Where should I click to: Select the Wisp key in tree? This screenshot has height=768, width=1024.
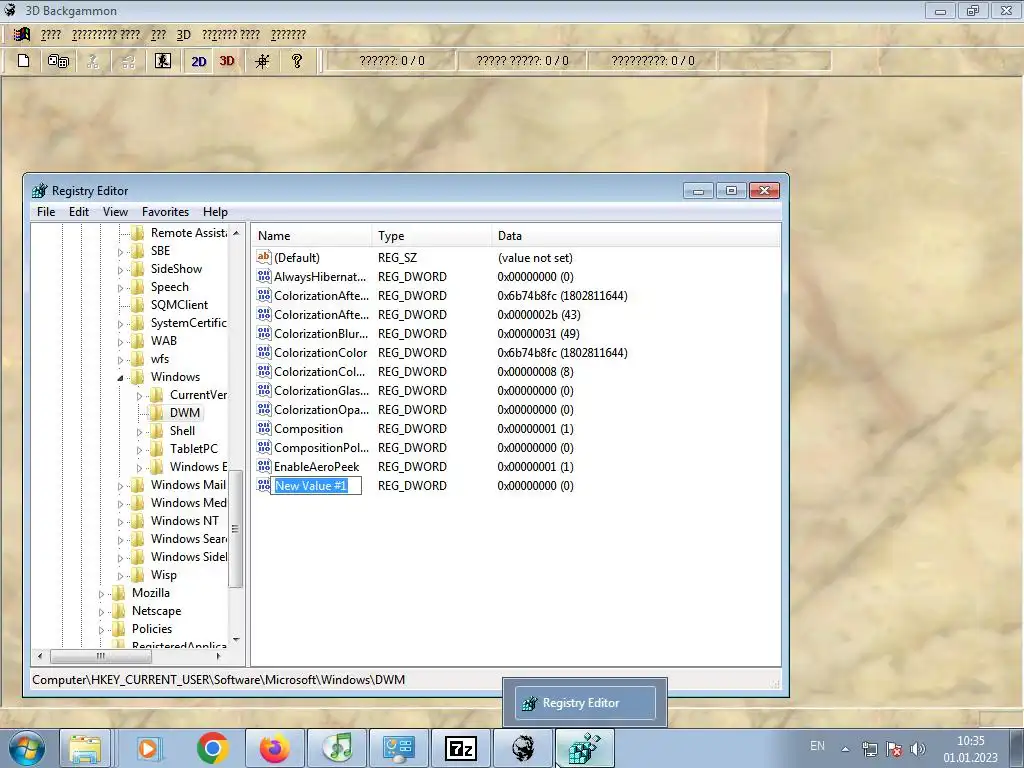163,575
